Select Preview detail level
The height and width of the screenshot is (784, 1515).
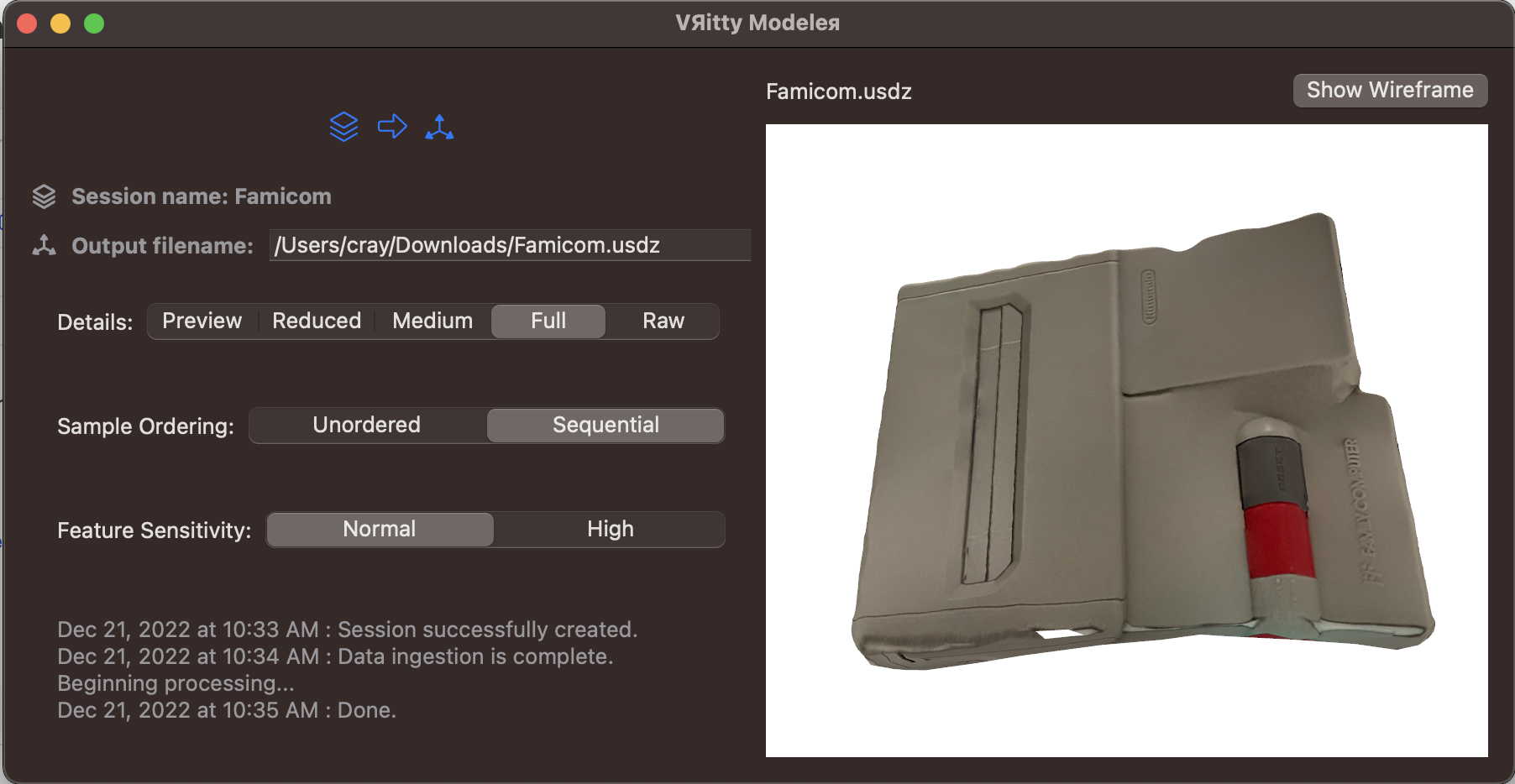coord(202,321)
